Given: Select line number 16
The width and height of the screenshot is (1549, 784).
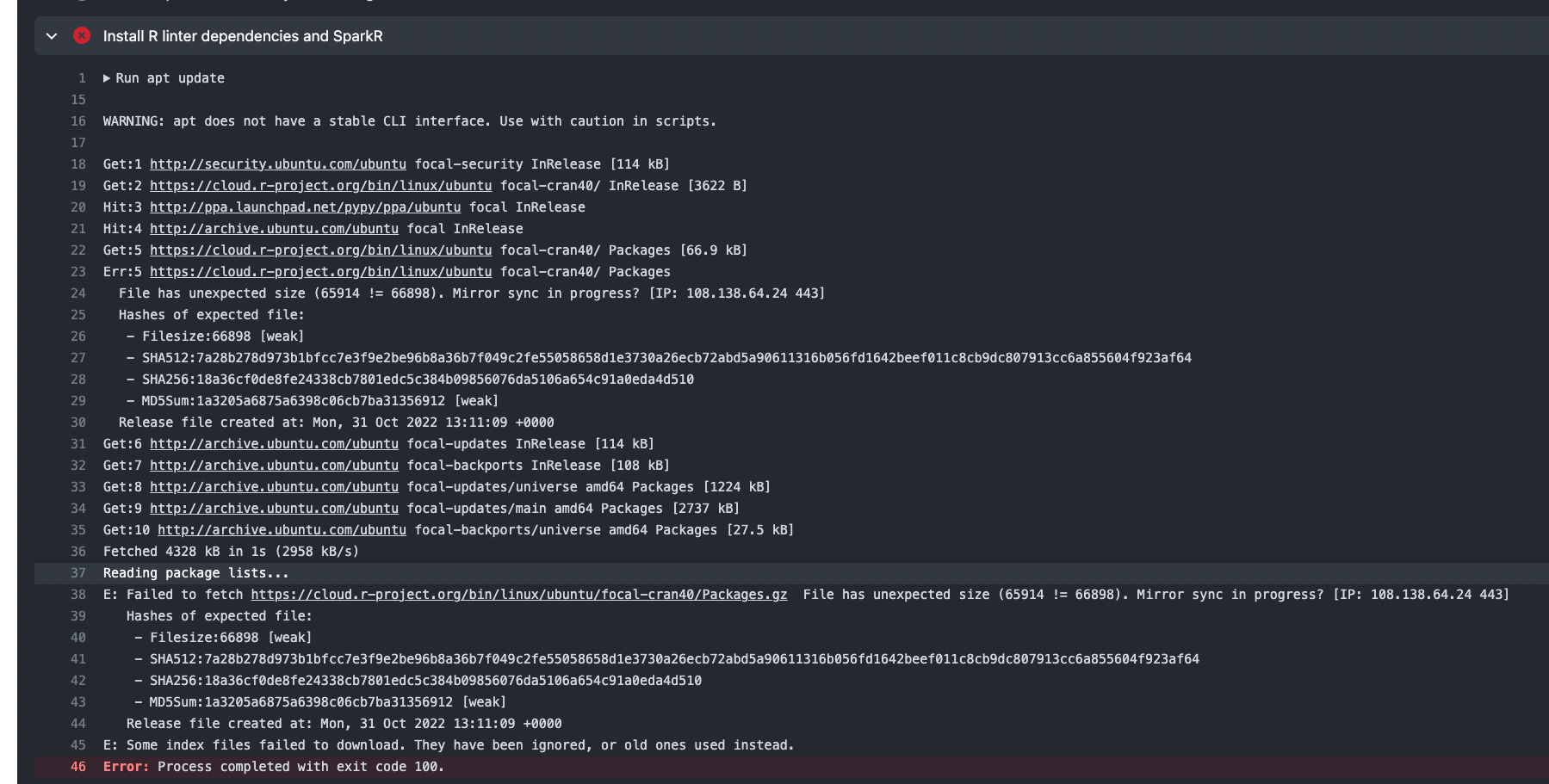Looking at the screenshot, I should coord(78,121).
